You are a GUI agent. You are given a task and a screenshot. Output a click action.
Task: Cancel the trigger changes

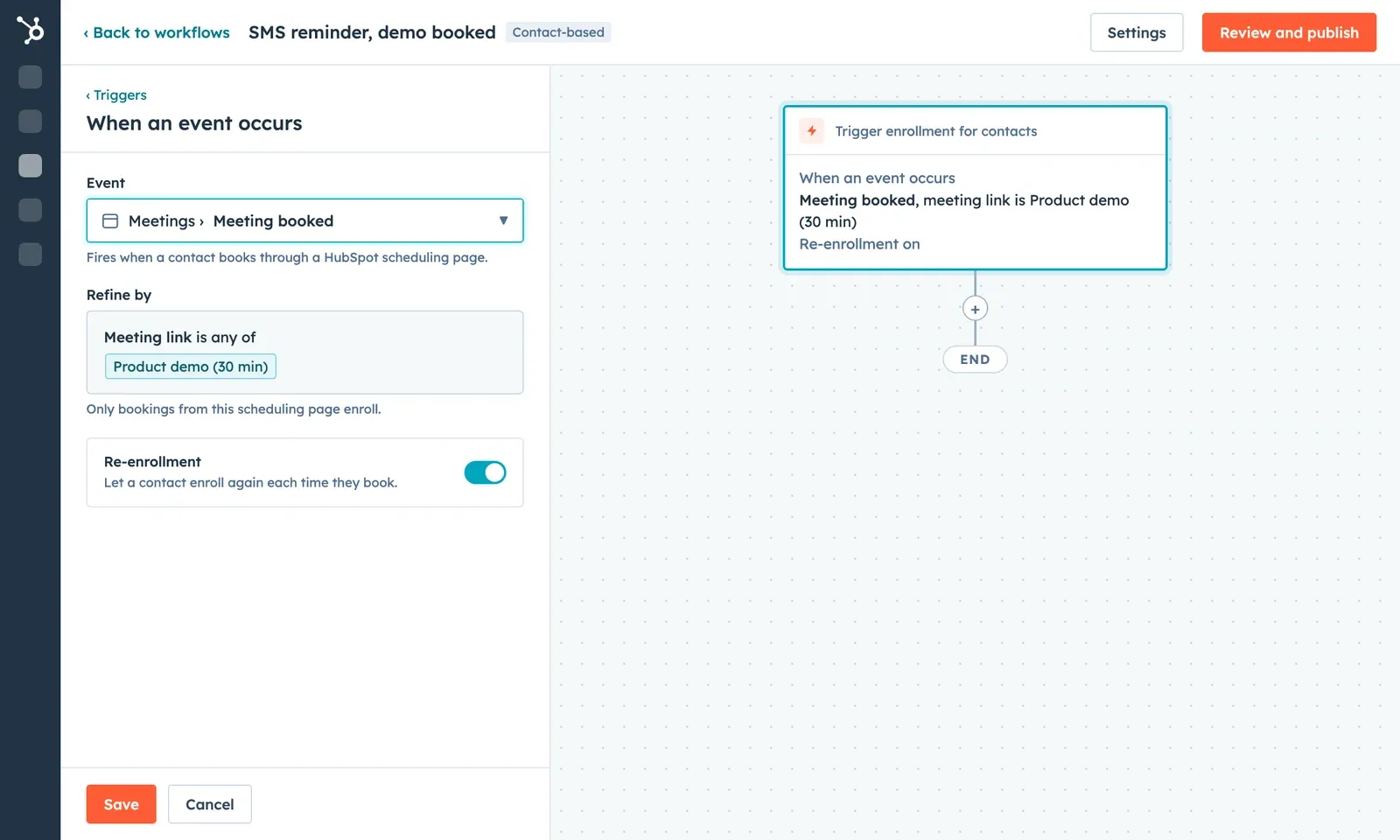point(210,804)
